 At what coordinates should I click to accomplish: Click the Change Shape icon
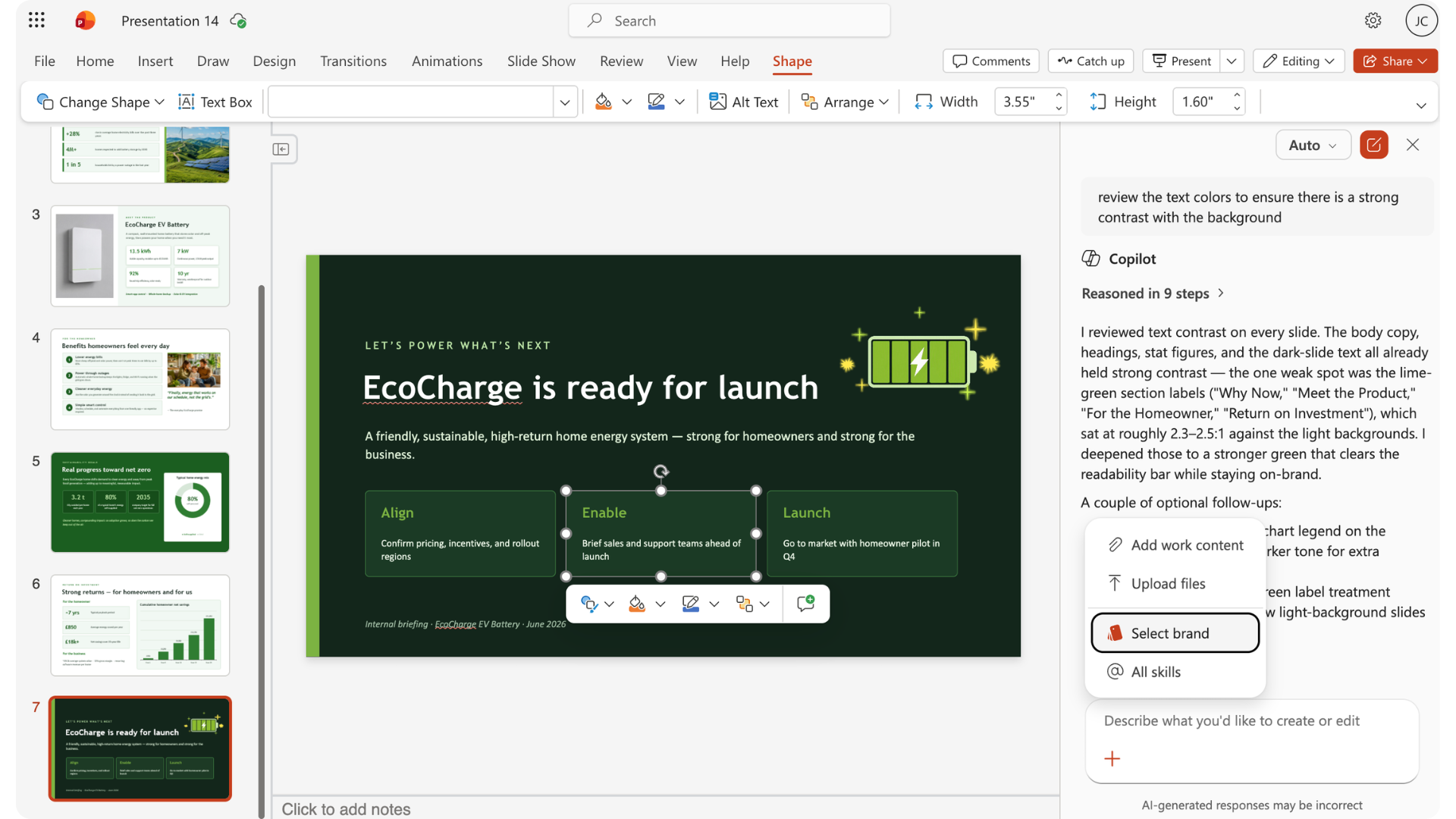45,102
